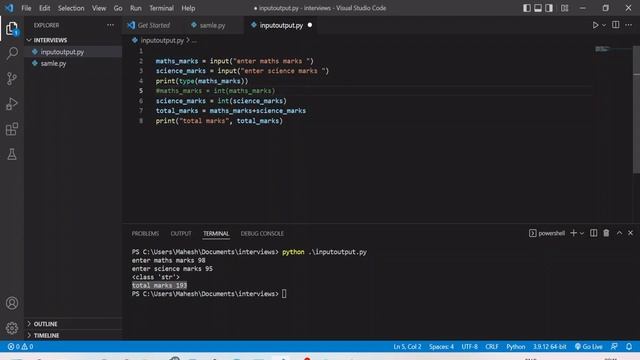Toggle the primary side bar layout

[527, 8]
